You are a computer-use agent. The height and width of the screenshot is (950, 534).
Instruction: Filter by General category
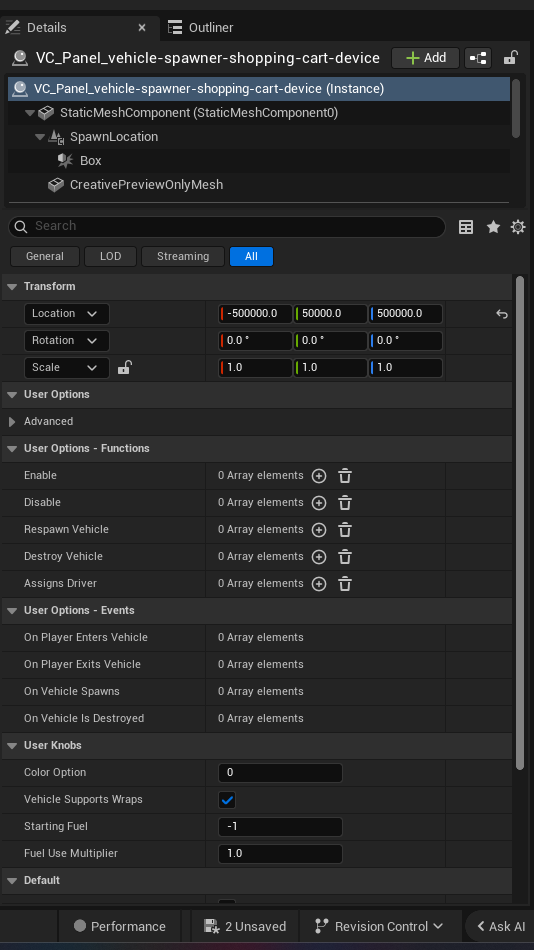tap(45, 256)
